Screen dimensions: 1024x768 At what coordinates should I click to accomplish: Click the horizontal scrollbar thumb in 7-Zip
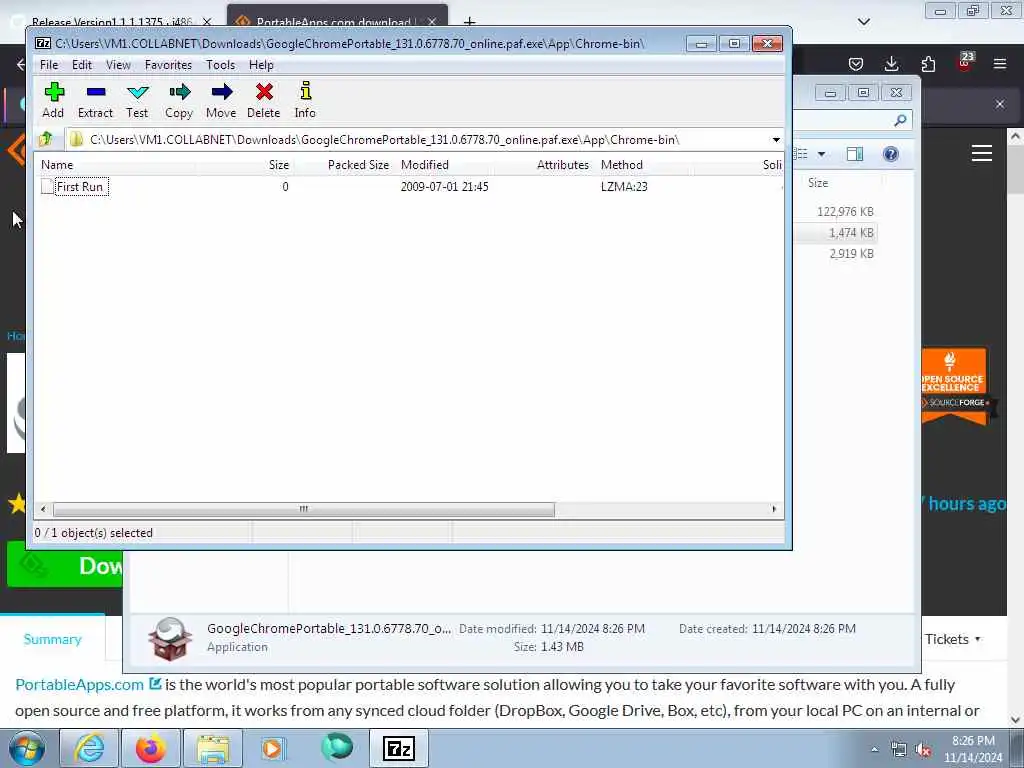point(304,509)
